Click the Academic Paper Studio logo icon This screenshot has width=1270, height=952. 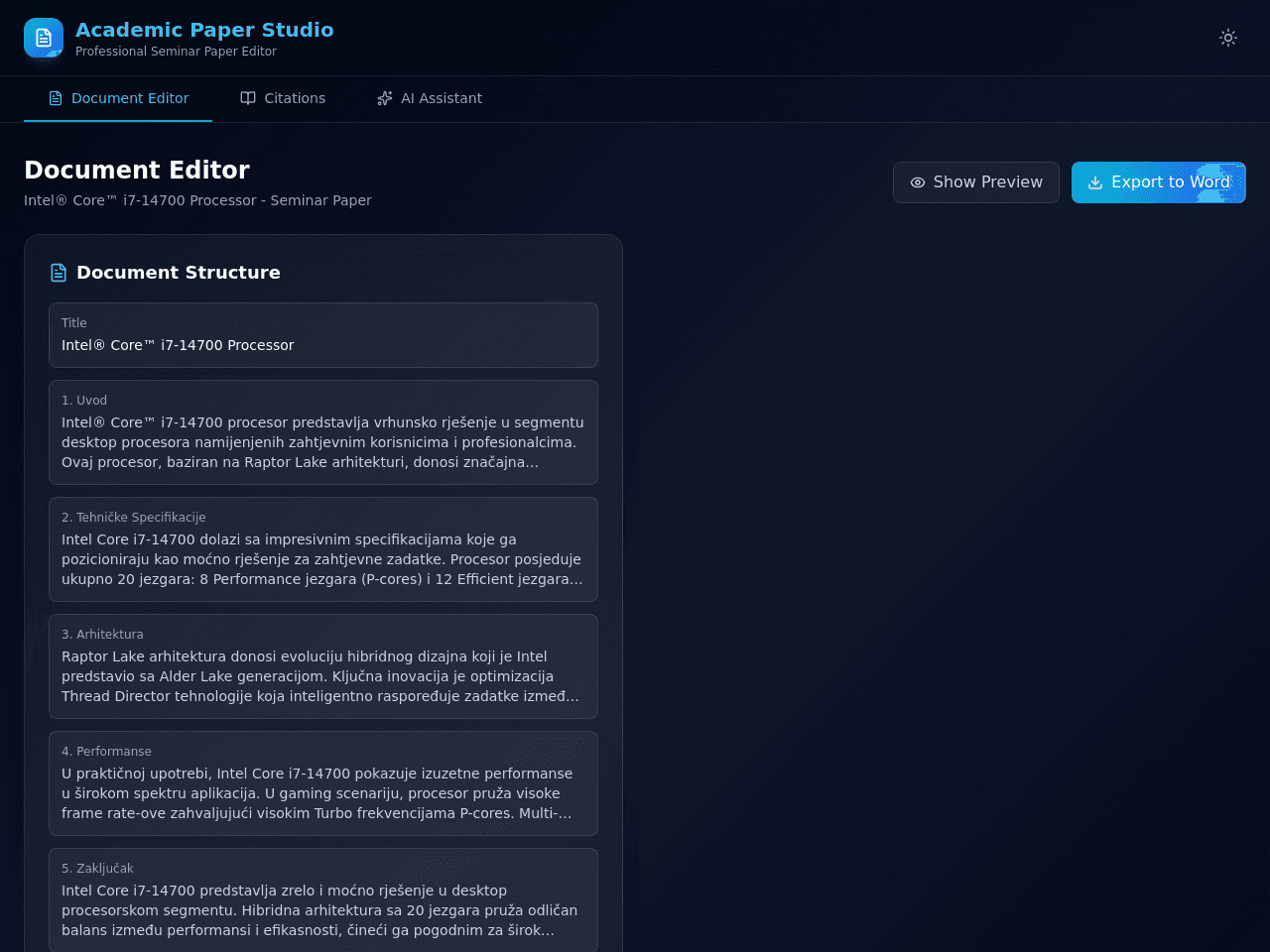pyautogui.click(x=44, y=38)
